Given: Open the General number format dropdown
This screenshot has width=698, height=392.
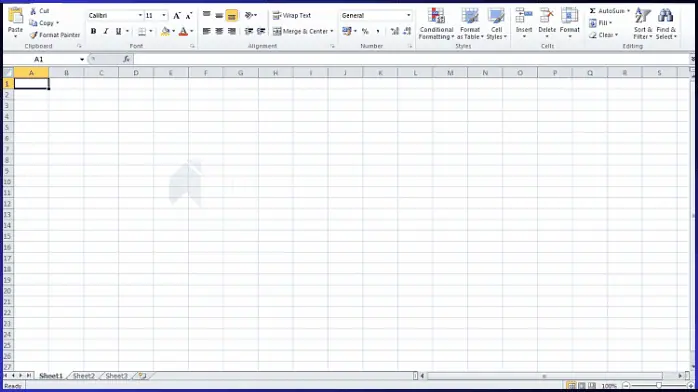Looking at the screenshot, I should click(x=408, y=16).
